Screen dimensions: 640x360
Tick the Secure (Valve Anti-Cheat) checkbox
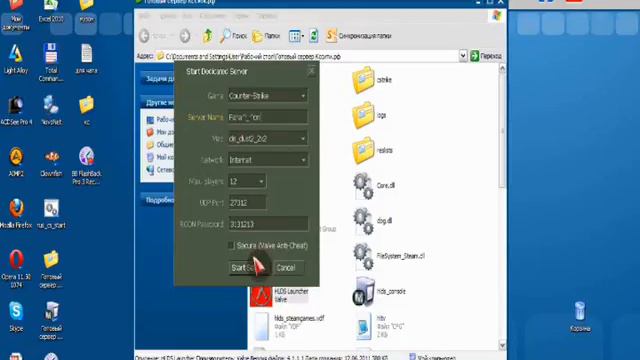231,245
